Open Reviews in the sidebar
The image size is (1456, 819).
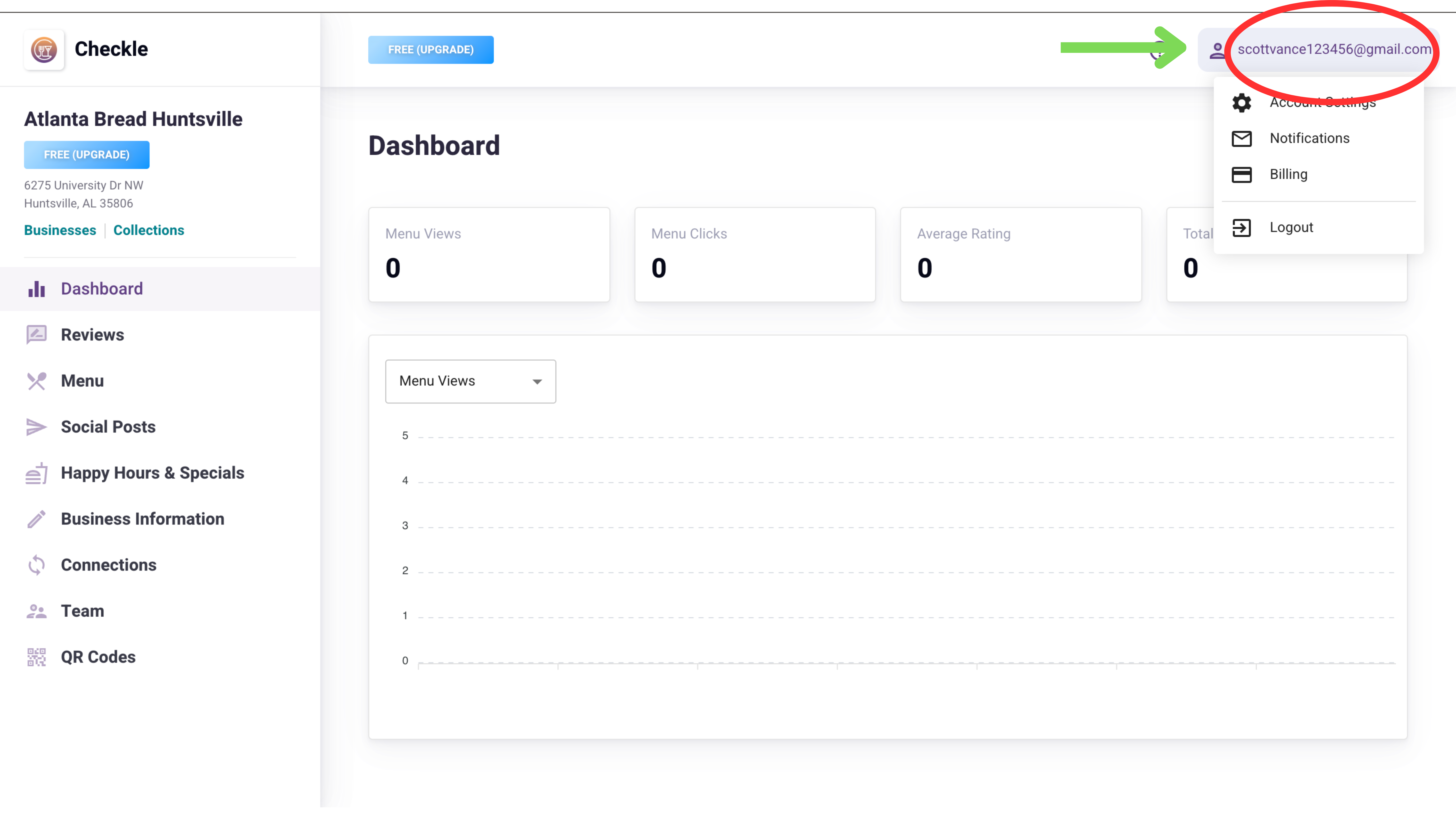point(160,335)
